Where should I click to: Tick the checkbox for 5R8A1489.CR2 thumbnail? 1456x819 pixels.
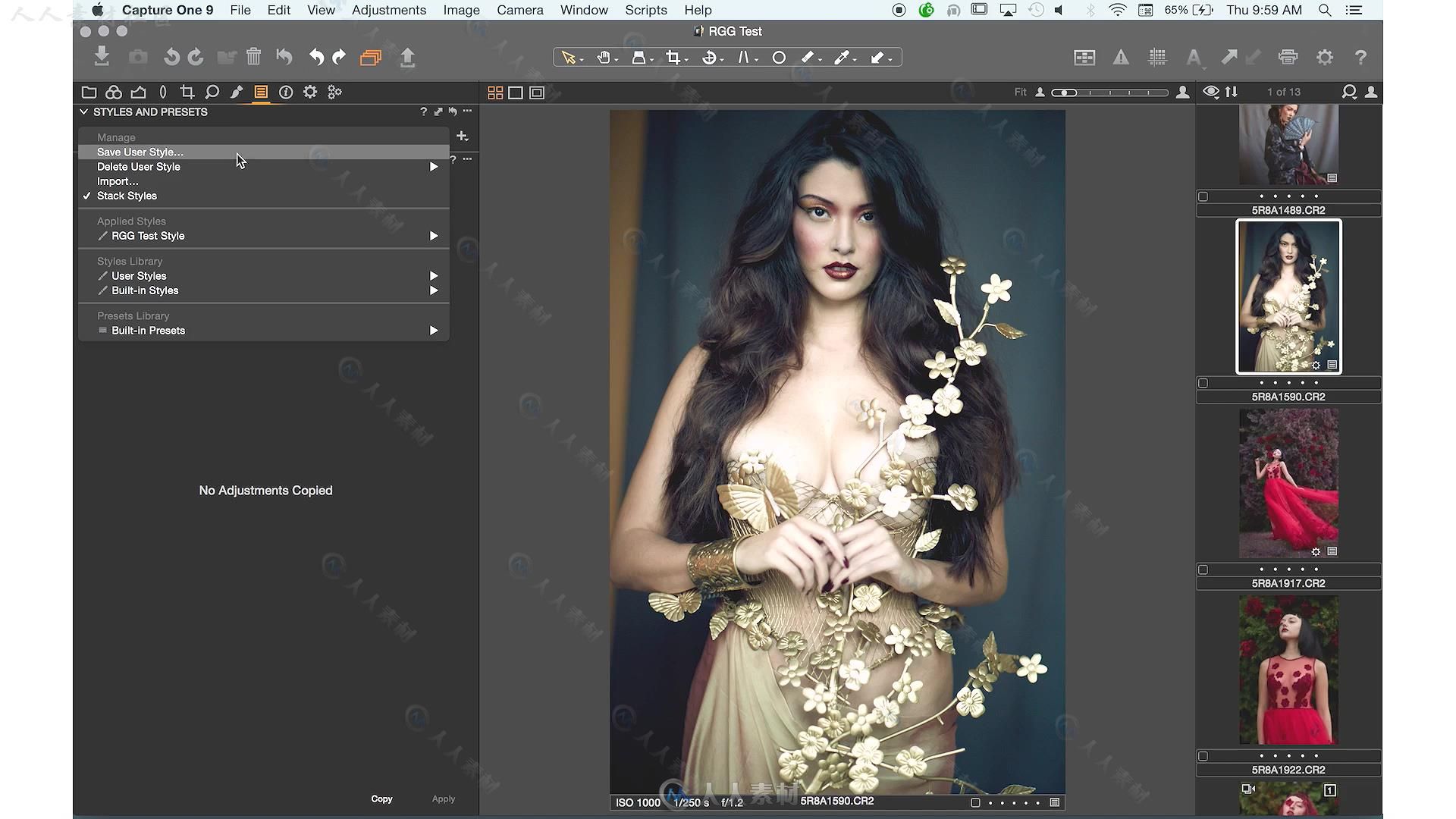[1203, 196]
